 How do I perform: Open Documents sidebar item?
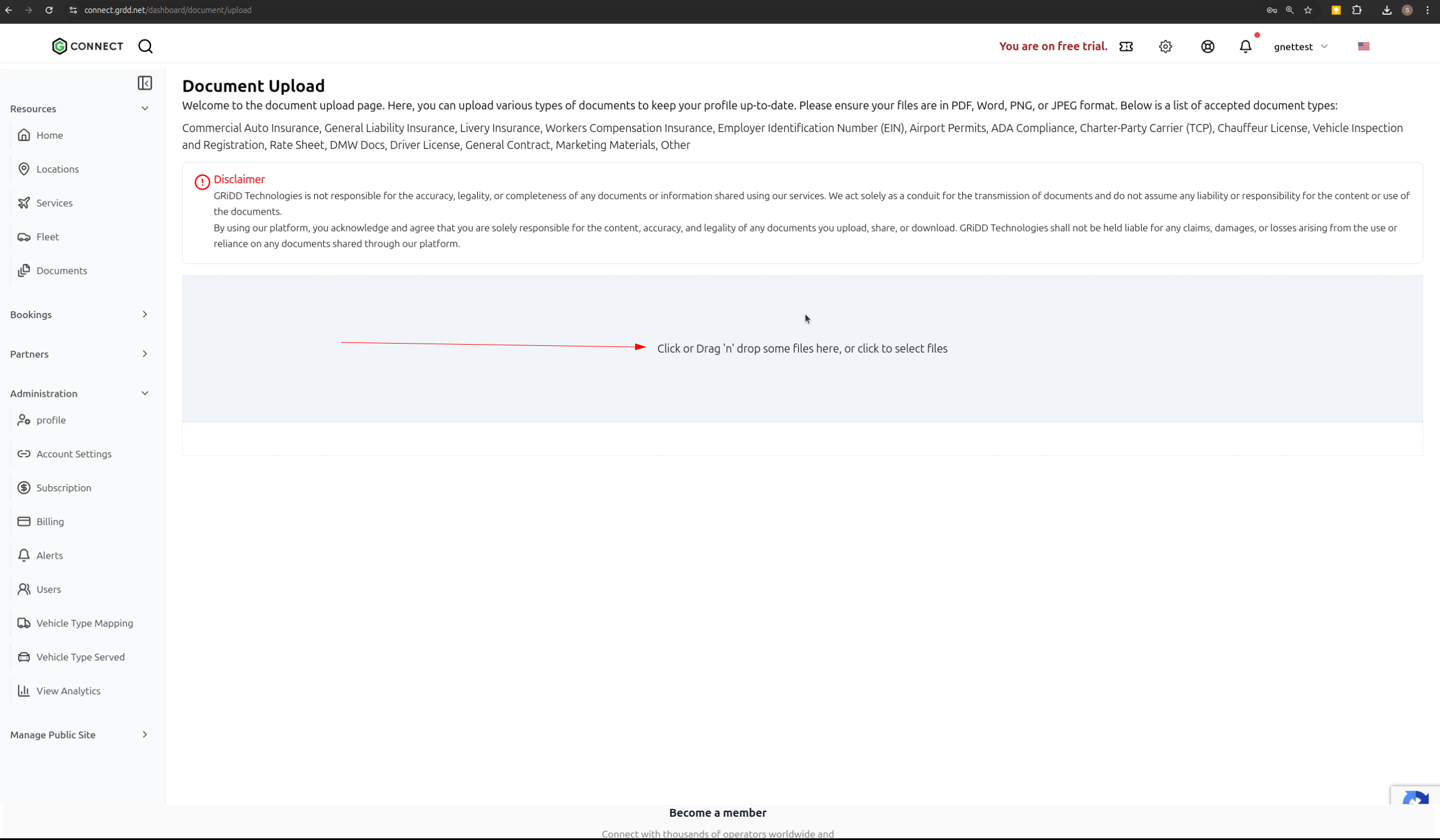tap(61, 271)
